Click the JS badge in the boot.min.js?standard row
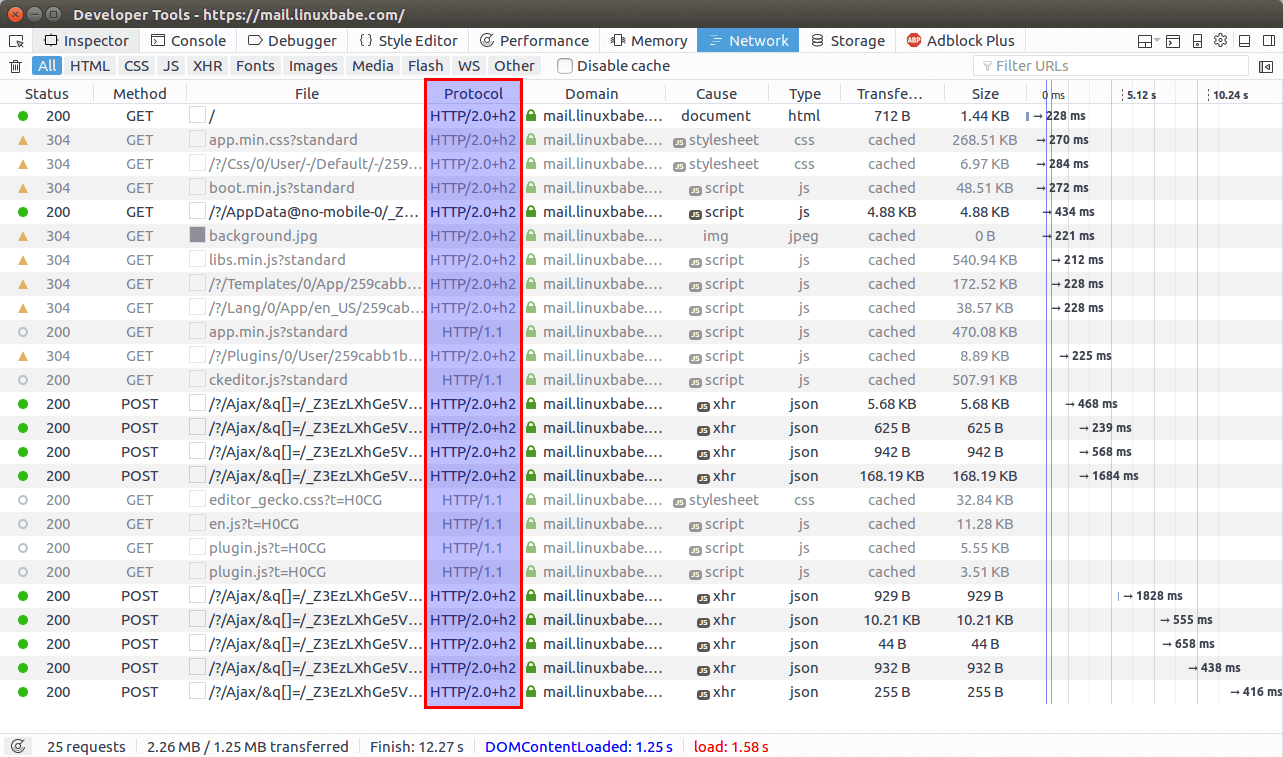1283x757 pixels. pyautogui.click(x=695, y=189)
